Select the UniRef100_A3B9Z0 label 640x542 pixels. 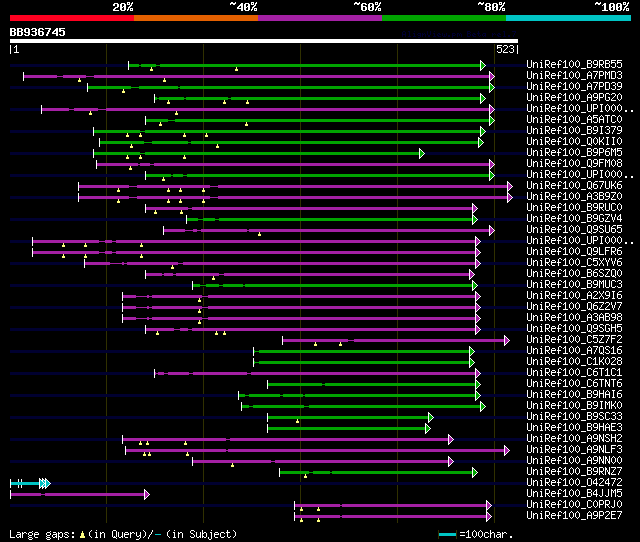[x=574, y=197]
